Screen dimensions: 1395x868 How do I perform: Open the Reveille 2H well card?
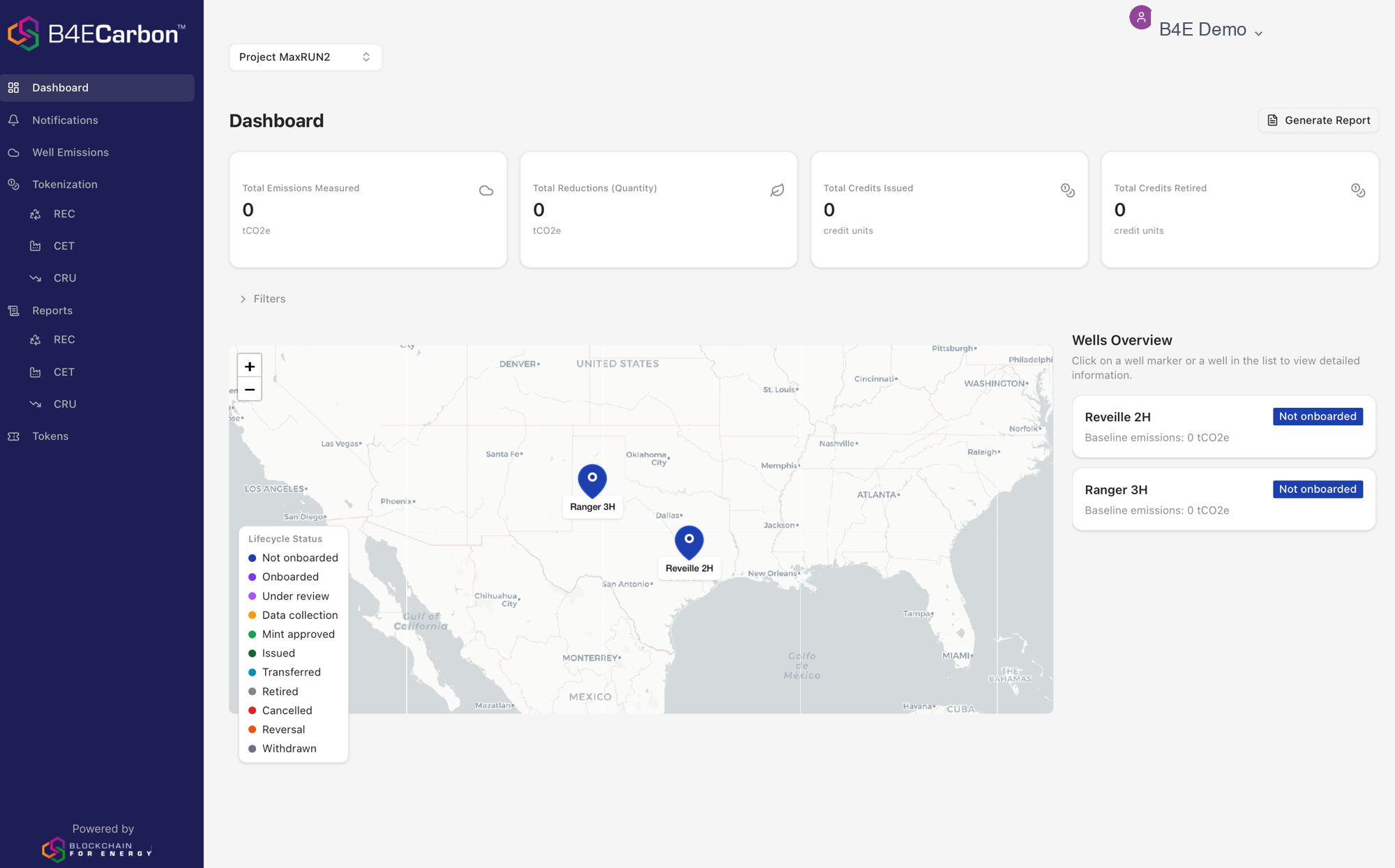coord(1223,427)
